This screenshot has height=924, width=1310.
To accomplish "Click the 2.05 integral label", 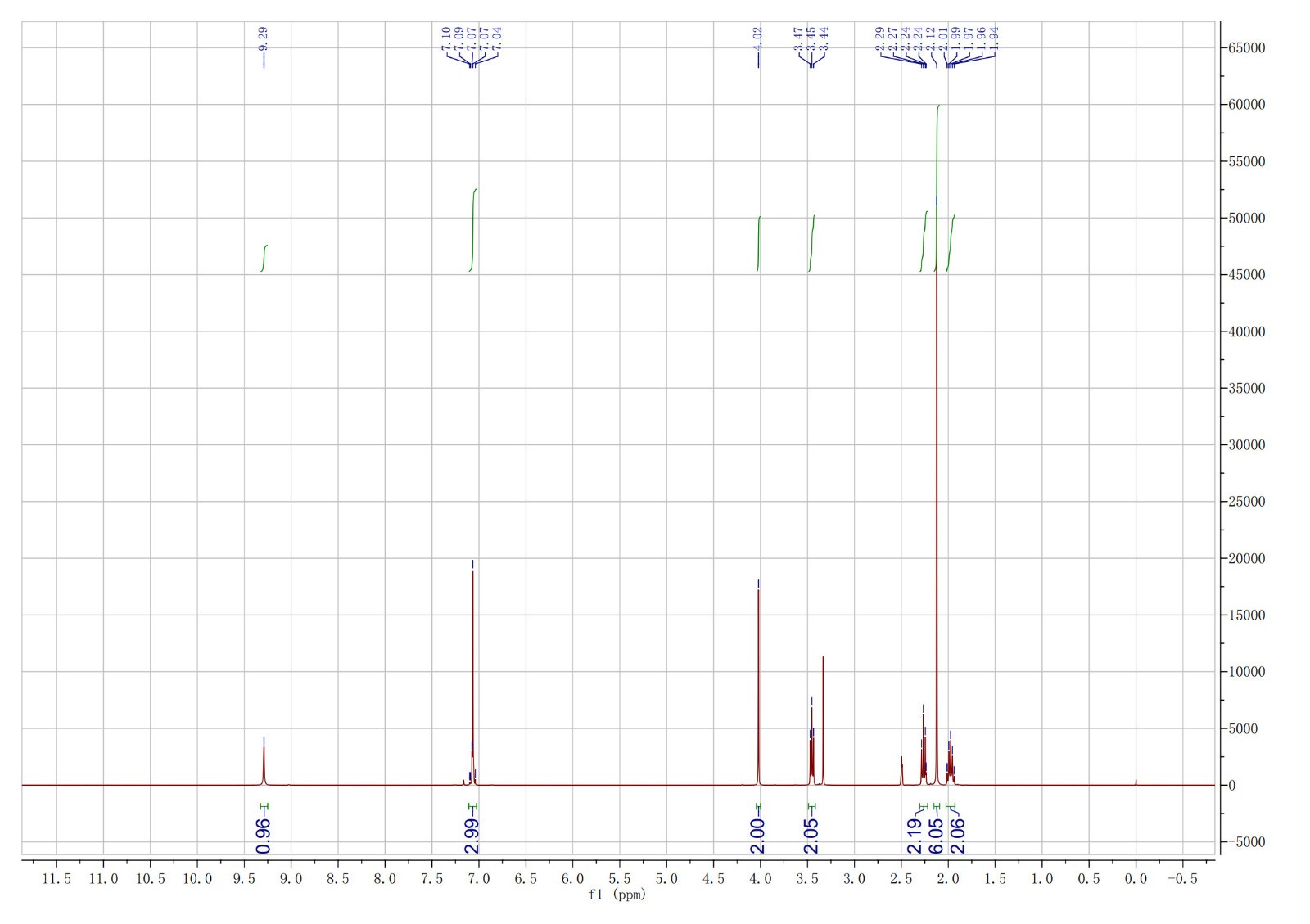I will (x=811, y=836).
